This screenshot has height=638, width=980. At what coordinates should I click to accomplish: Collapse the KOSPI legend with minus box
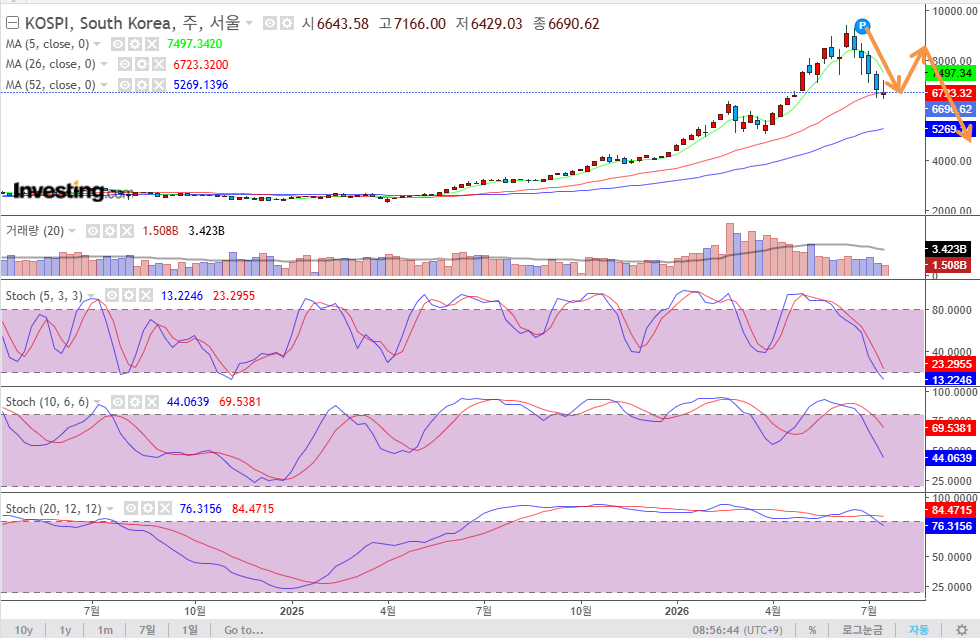(12, 24)
